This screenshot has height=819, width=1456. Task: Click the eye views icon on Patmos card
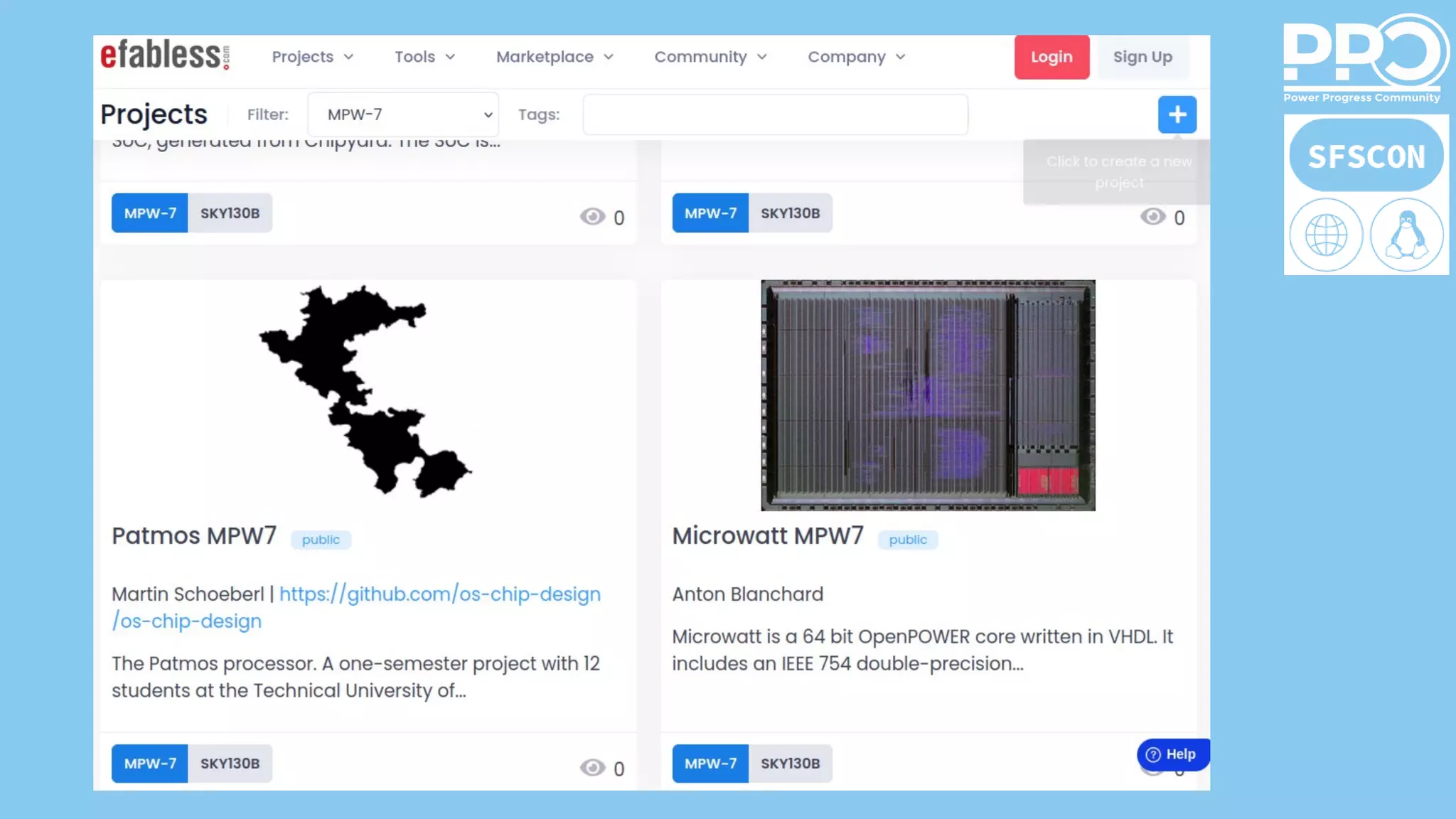(592, 768)
